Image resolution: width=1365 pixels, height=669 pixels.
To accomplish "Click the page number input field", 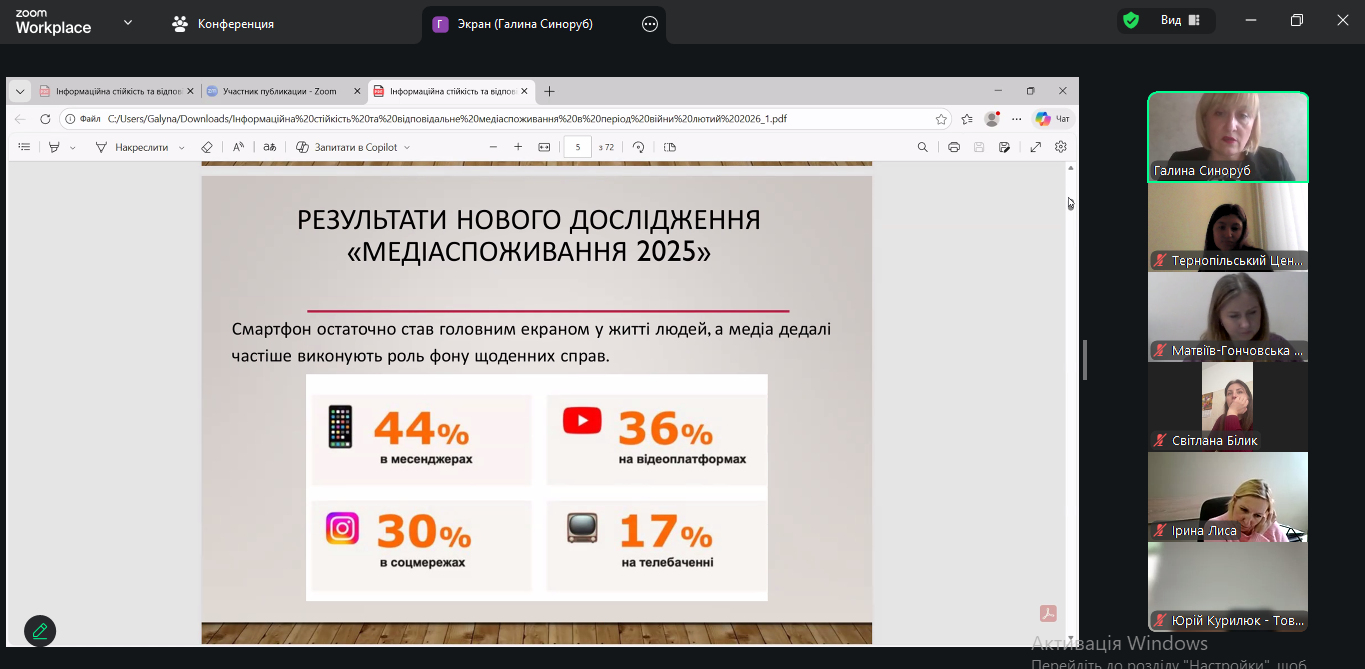I will pos(577,147).
